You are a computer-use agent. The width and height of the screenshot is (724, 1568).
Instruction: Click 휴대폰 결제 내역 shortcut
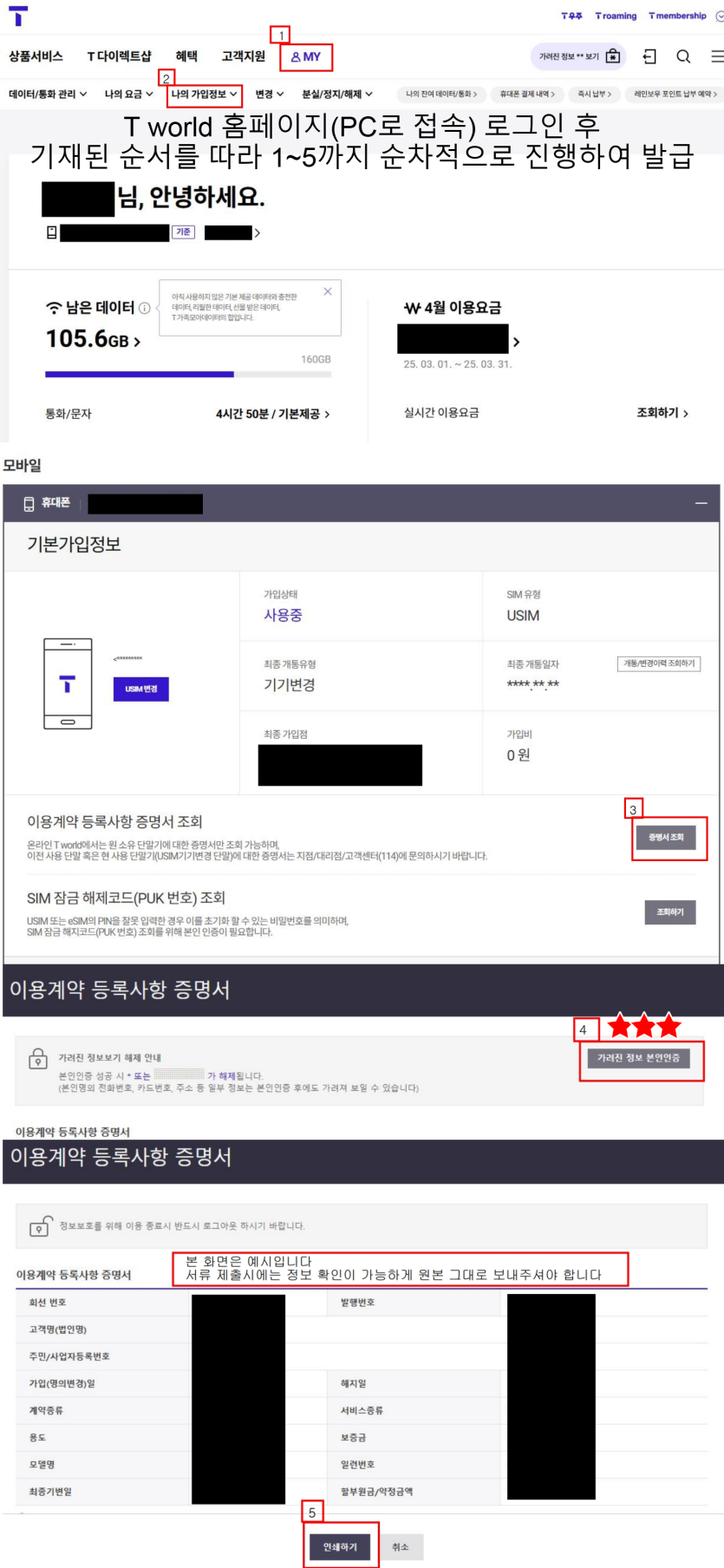[527, 94]
